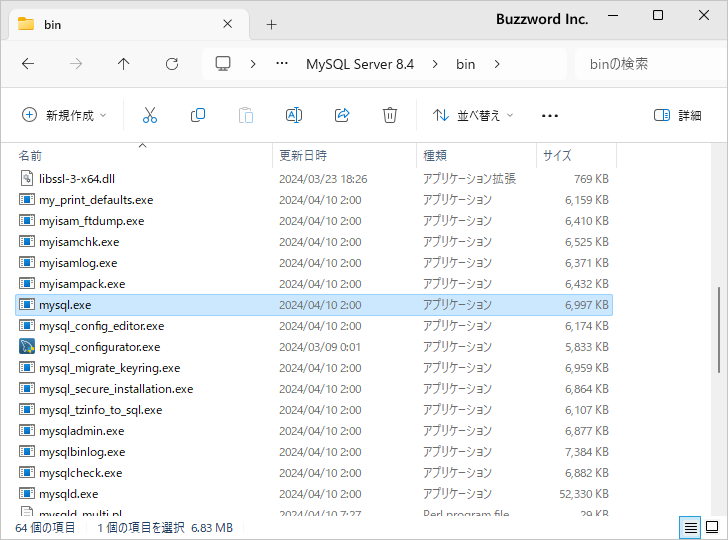Click MySQL Server 8.4 breadcrumb
The height and width of the screenshot is (540, 728).
(360, 64)
